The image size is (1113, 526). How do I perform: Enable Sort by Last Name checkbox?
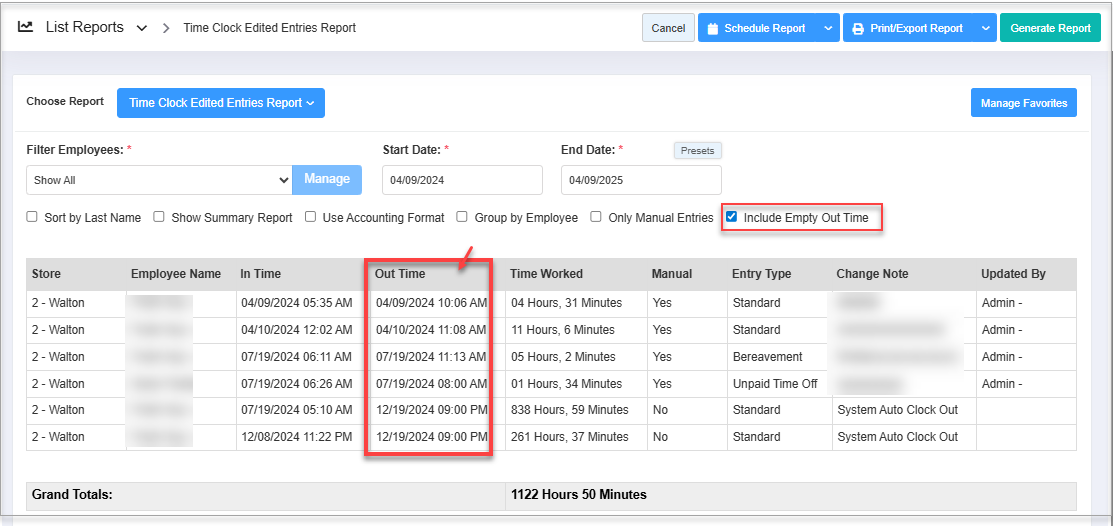(x=32, y=217)
